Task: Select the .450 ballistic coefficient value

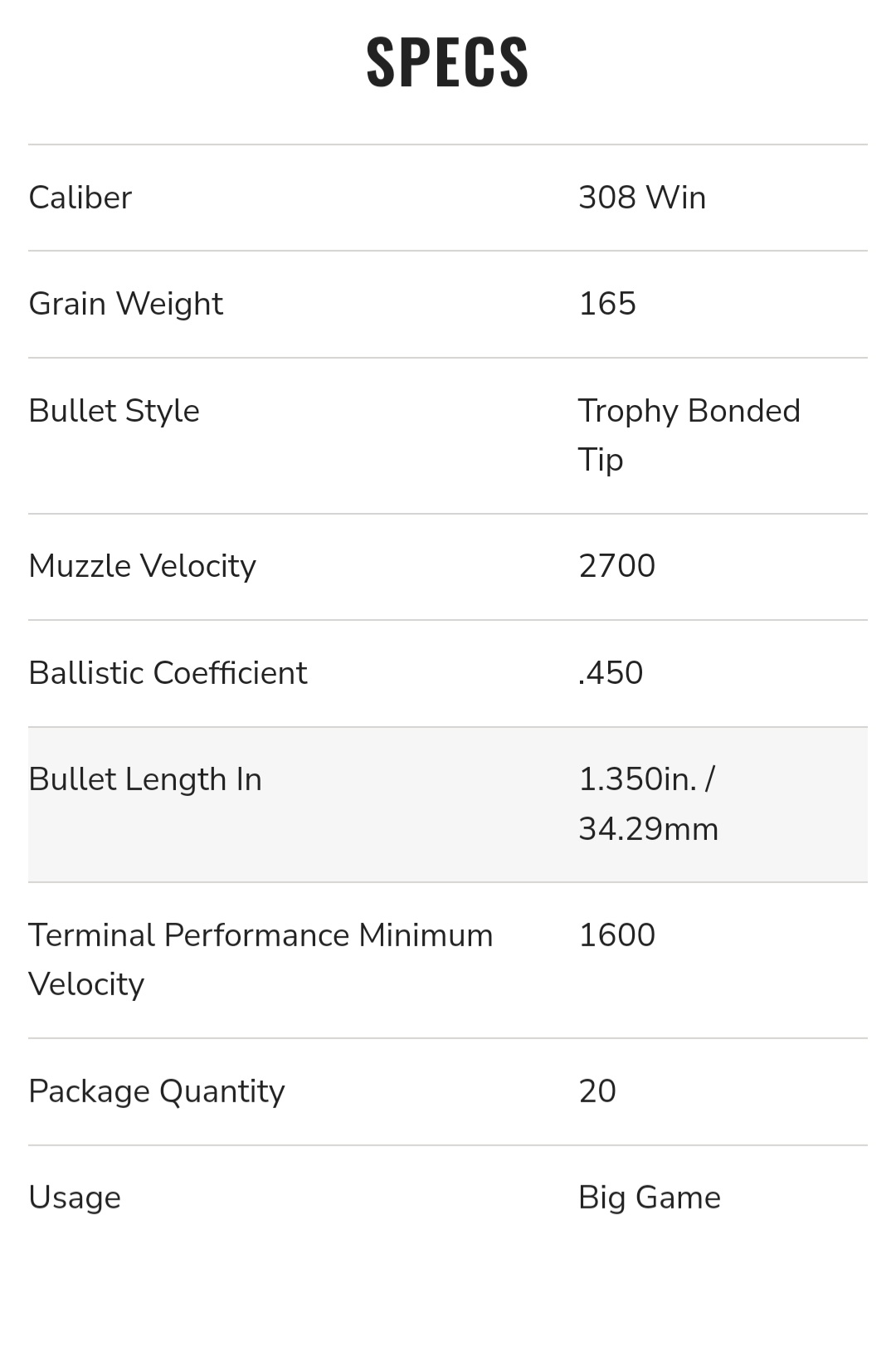Action: [611, 673]
